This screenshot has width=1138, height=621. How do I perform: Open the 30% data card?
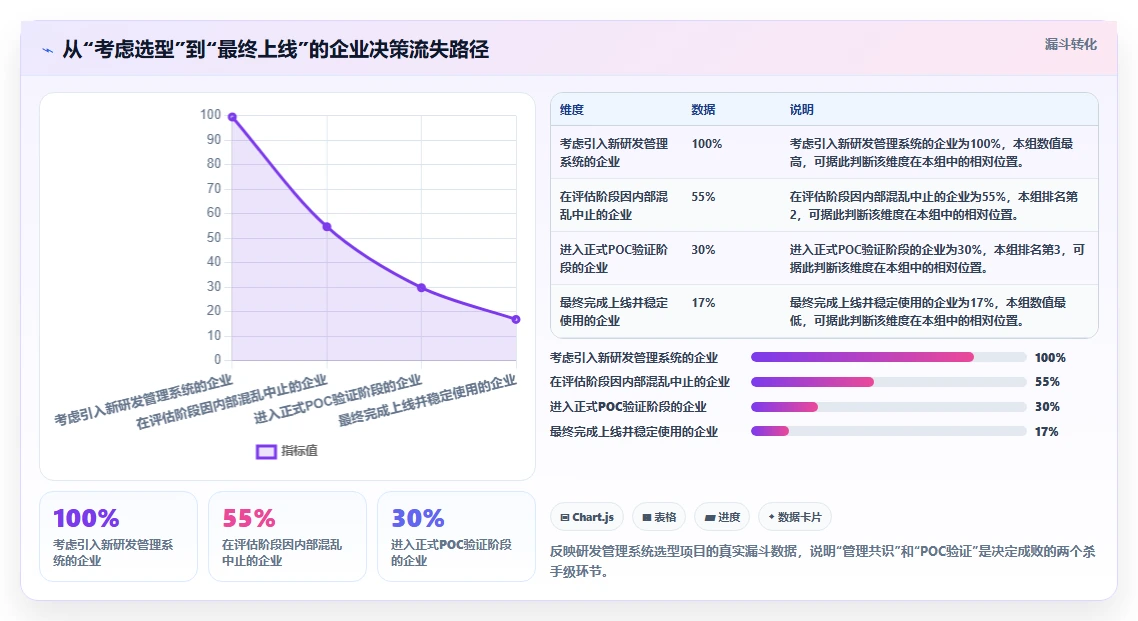pyautogui.click(x=457, y=536)
